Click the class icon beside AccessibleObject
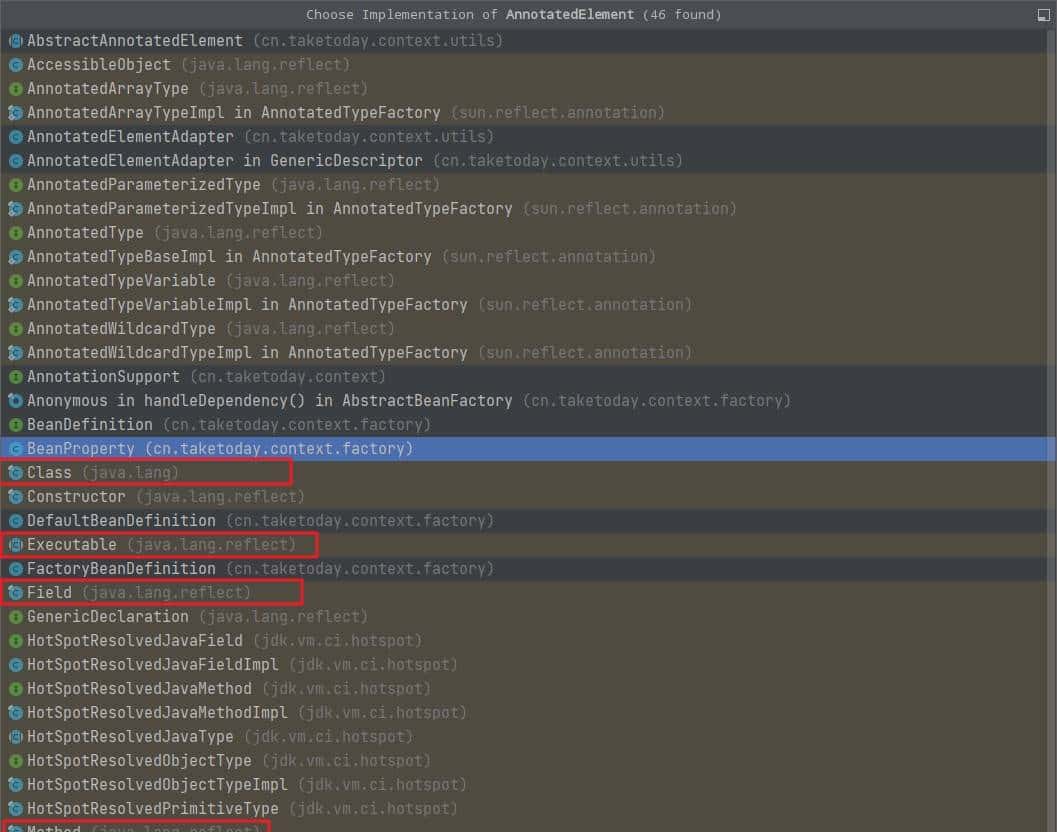 [x=15, y=65]
